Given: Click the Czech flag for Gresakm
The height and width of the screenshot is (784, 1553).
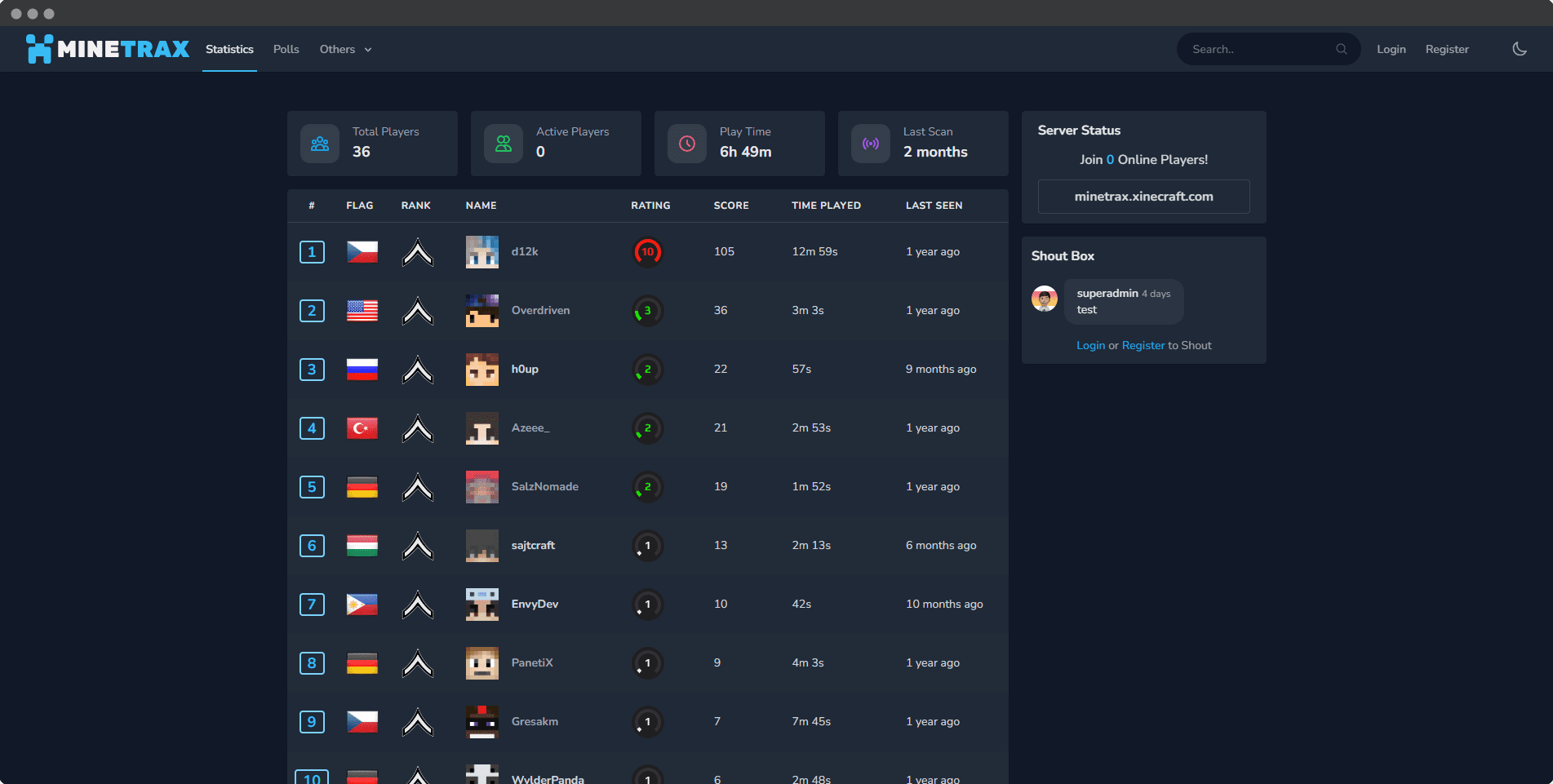Looking at the screenshot, I should 362,722.
